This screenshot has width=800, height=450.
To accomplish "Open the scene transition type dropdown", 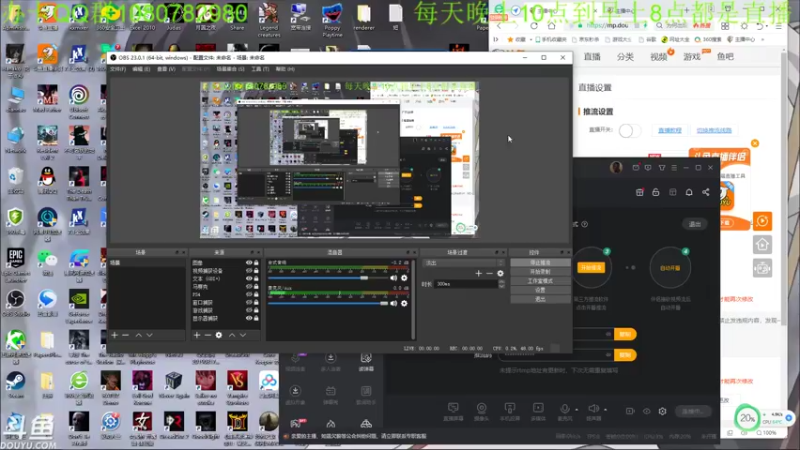I will point(463,263).
